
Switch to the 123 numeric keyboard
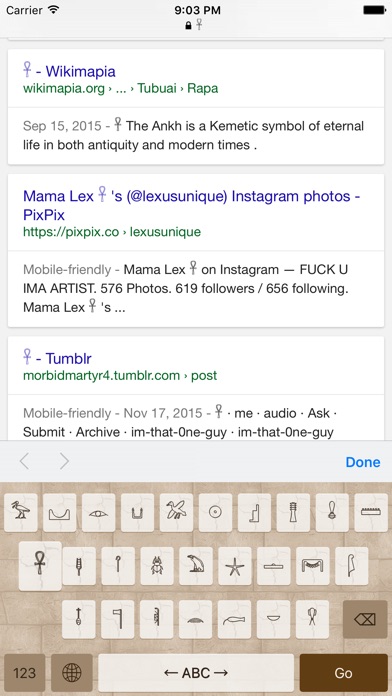(x=24, y=673)
